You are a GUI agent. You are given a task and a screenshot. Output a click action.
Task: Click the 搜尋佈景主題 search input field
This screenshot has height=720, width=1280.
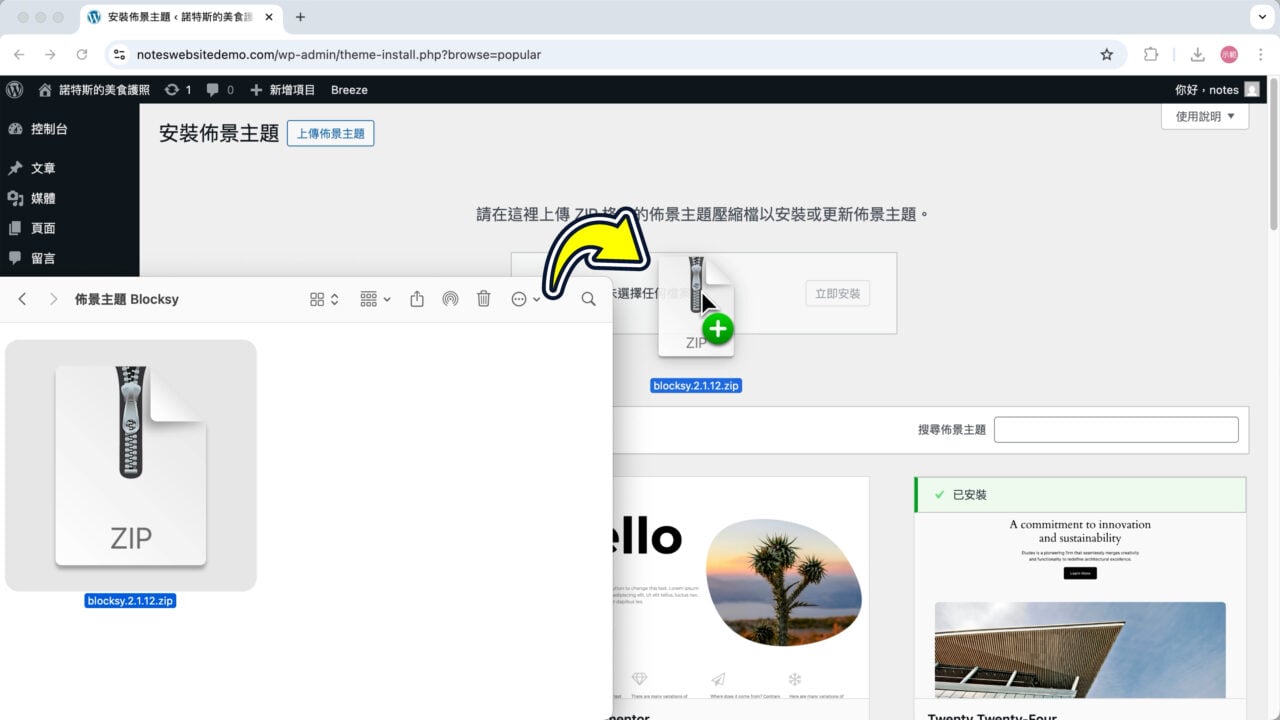pos(1115,429)
